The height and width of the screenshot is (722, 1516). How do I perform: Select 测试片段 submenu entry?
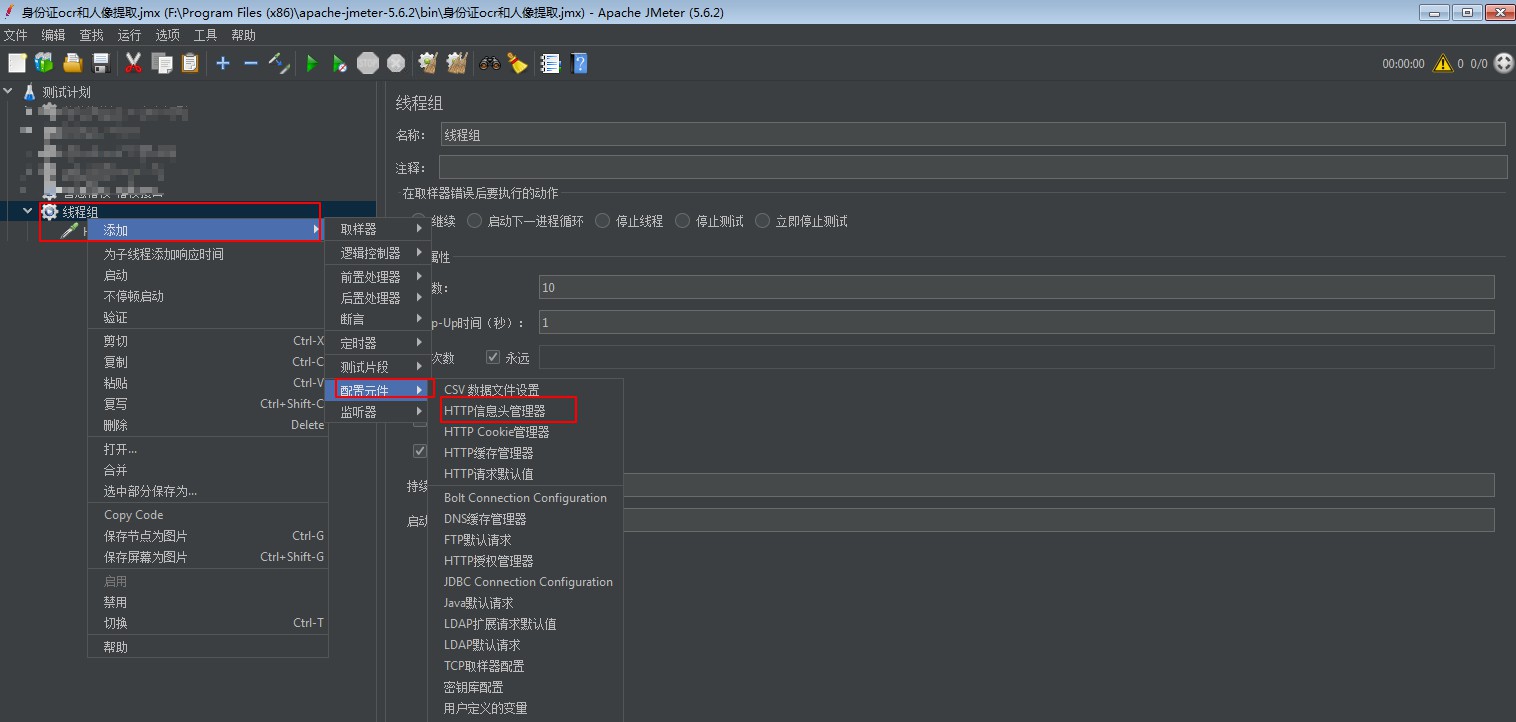(x=377, y=367)
